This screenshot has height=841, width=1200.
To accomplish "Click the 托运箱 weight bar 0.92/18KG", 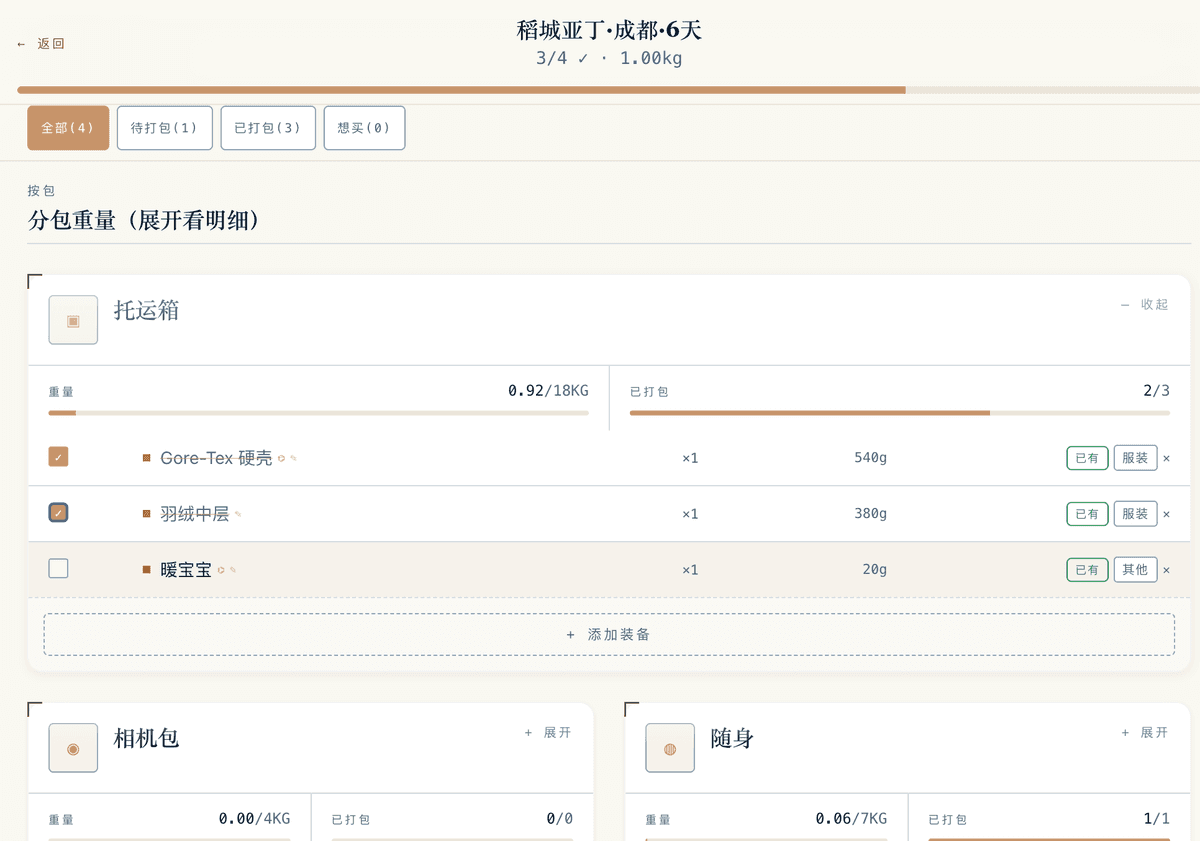I will 318,412.
